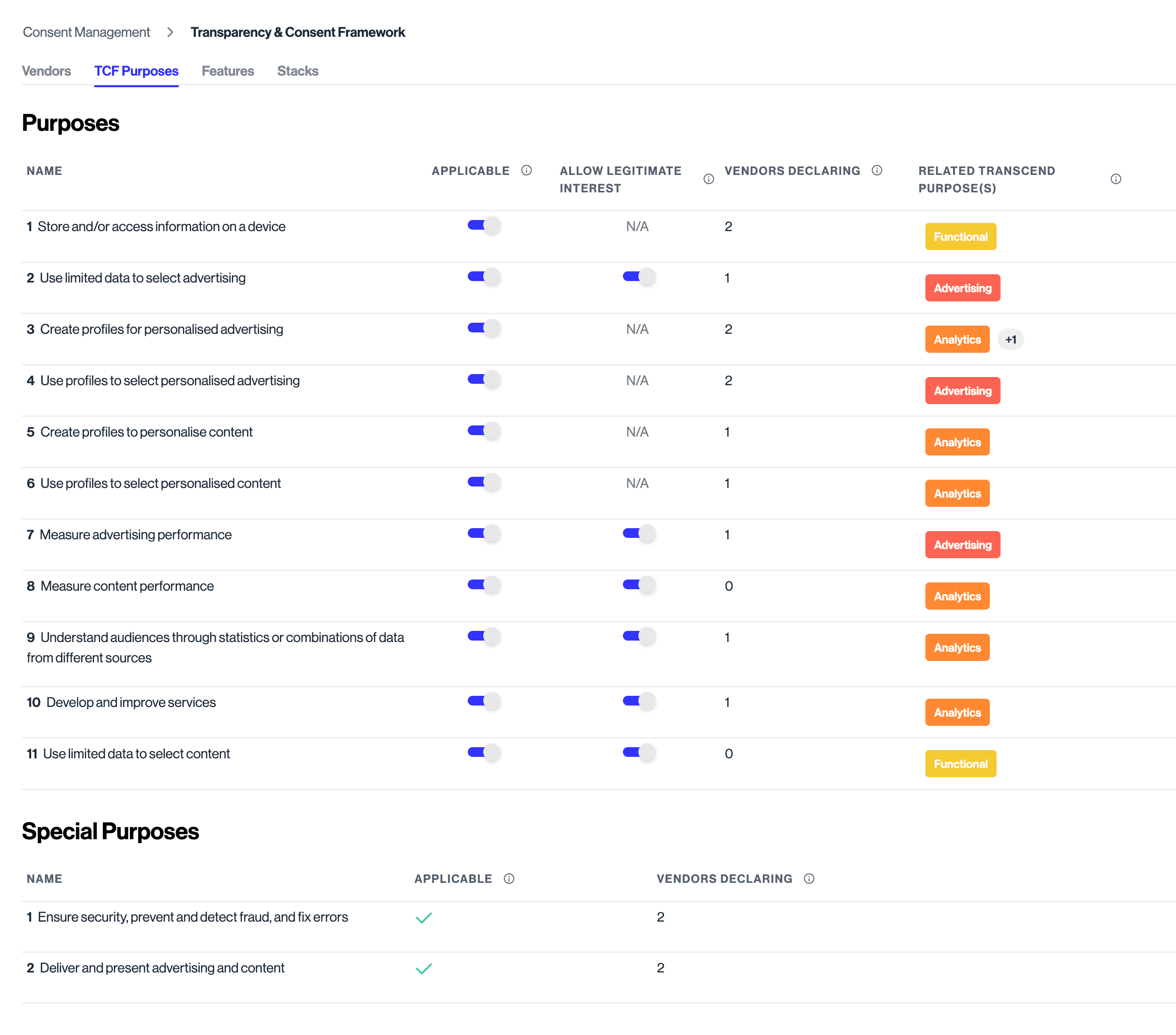Click info icon beside Vendors Declaring in Special Purposes
Screen dimensions: 1176x1035
click(x=809, y=878)
